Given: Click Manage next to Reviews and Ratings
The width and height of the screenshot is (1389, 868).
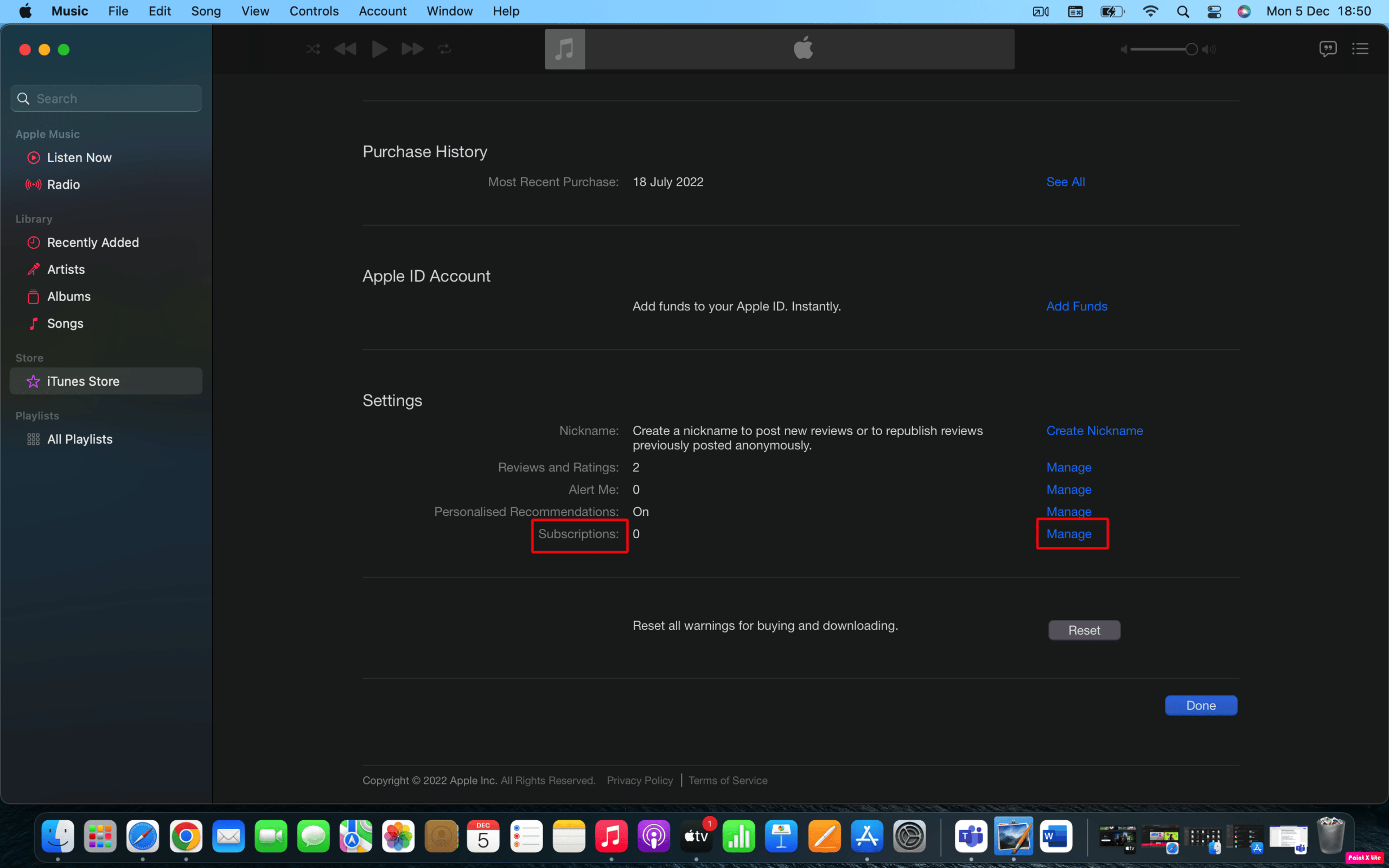Looking at the screenshot, I should pos(1068,467).
